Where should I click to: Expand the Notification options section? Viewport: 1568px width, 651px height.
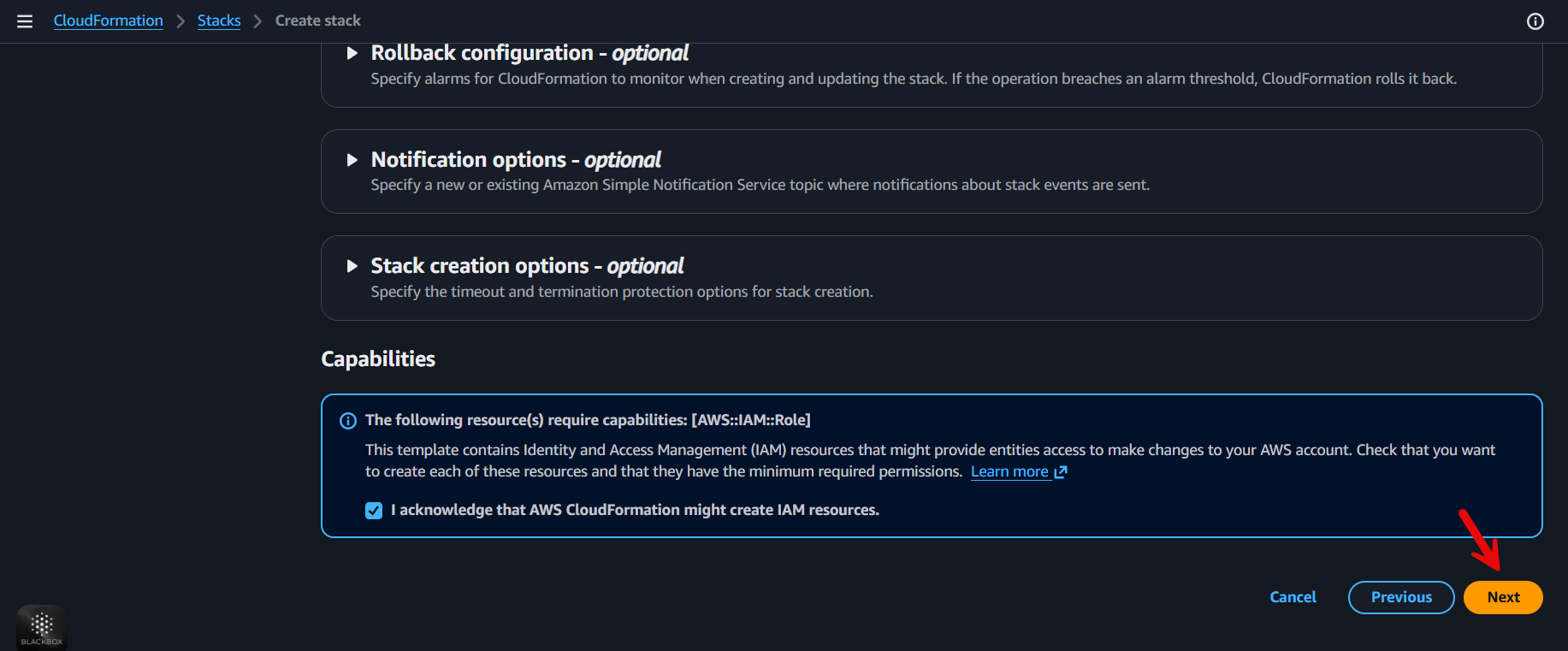(x=352, y=160)
